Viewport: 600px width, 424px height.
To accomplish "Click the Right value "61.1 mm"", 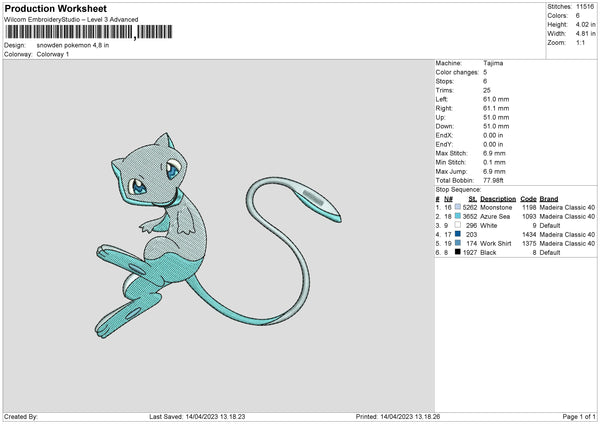I will pyautogui.click(x=496, y=108).
